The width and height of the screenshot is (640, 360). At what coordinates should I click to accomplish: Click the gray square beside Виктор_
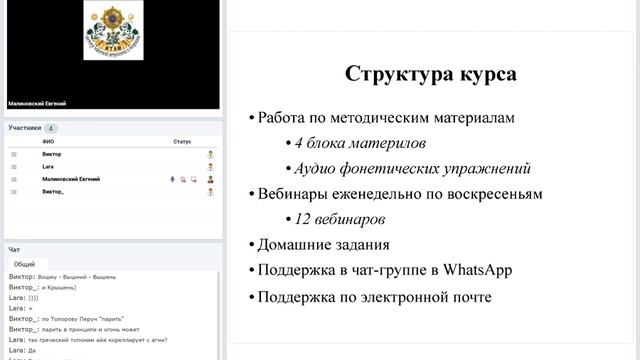(x=14, y=192)
